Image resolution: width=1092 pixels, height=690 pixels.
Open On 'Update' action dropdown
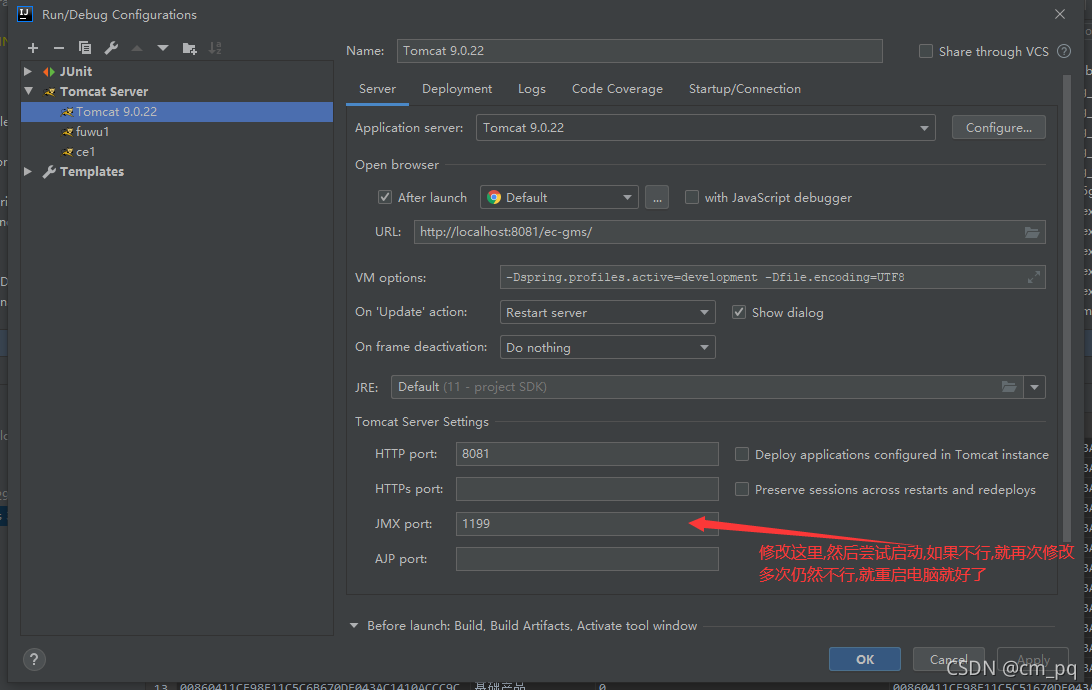point(607,312)
